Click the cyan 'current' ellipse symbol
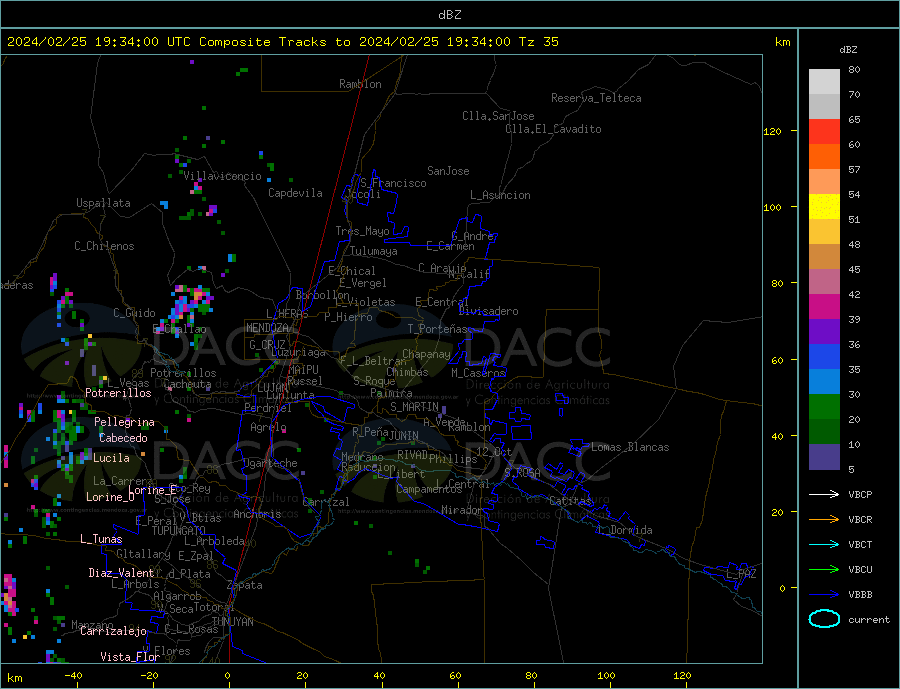The width and height of the screenshot is (900, 689). 824,619
